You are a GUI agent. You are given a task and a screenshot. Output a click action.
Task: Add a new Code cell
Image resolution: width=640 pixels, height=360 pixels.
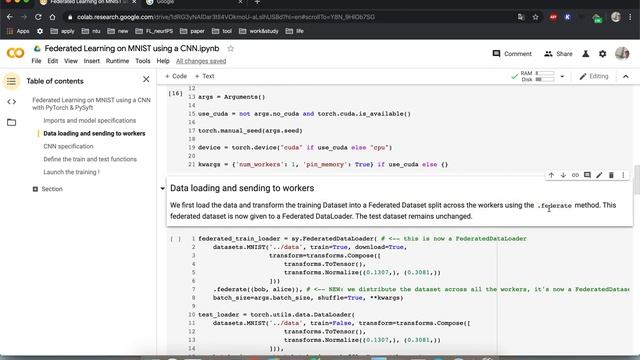point(176,76)
